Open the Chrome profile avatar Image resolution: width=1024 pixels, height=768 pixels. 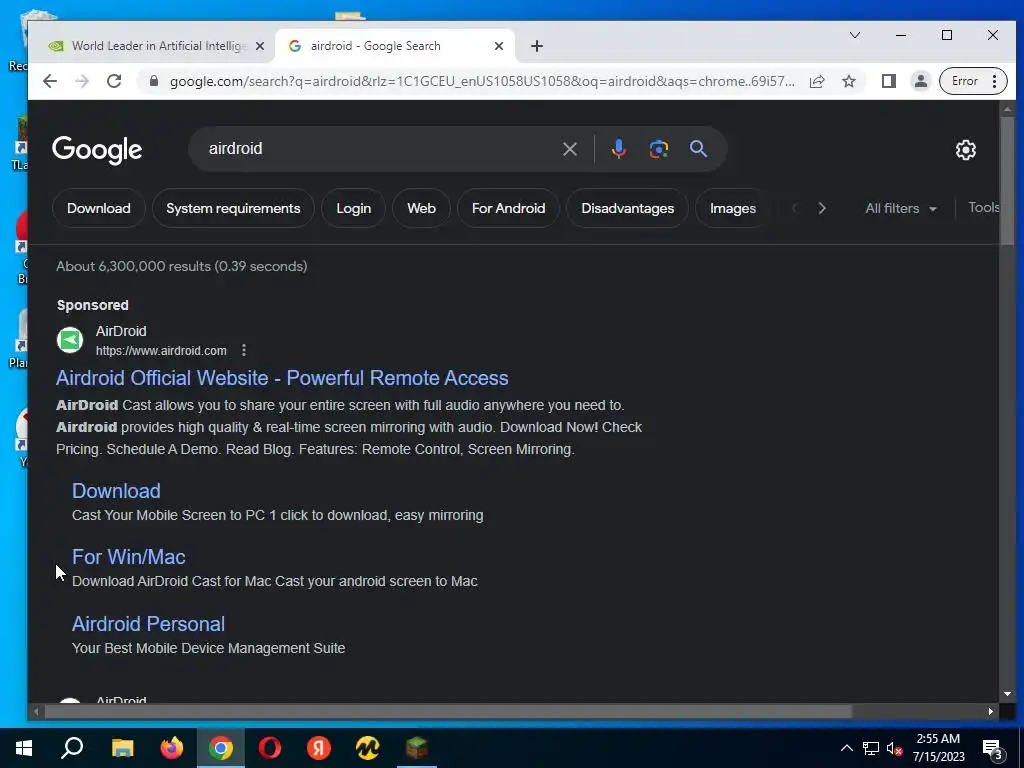(x=920, y=81)
